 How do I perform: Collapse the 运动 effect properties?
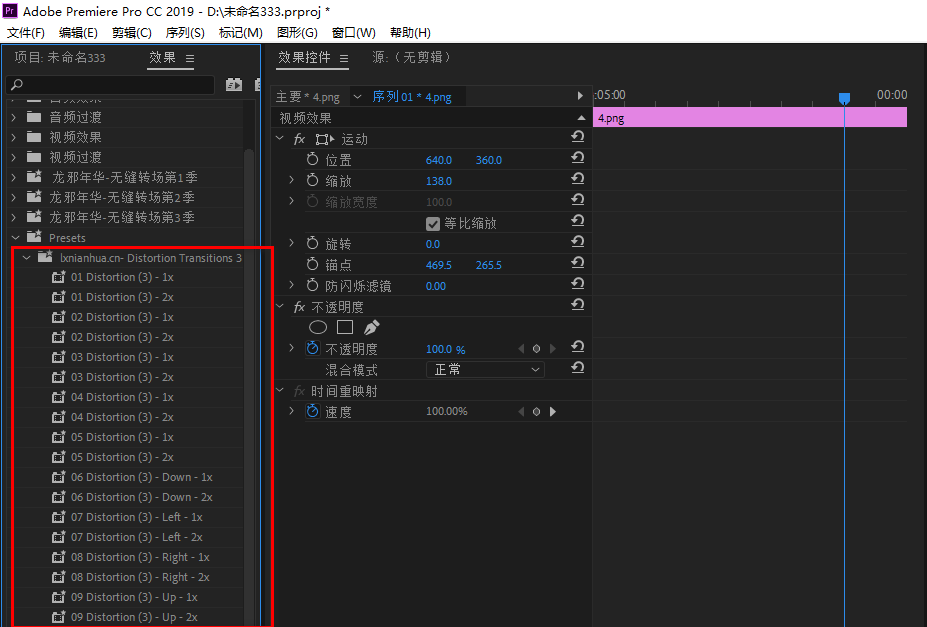pos(280,138)
